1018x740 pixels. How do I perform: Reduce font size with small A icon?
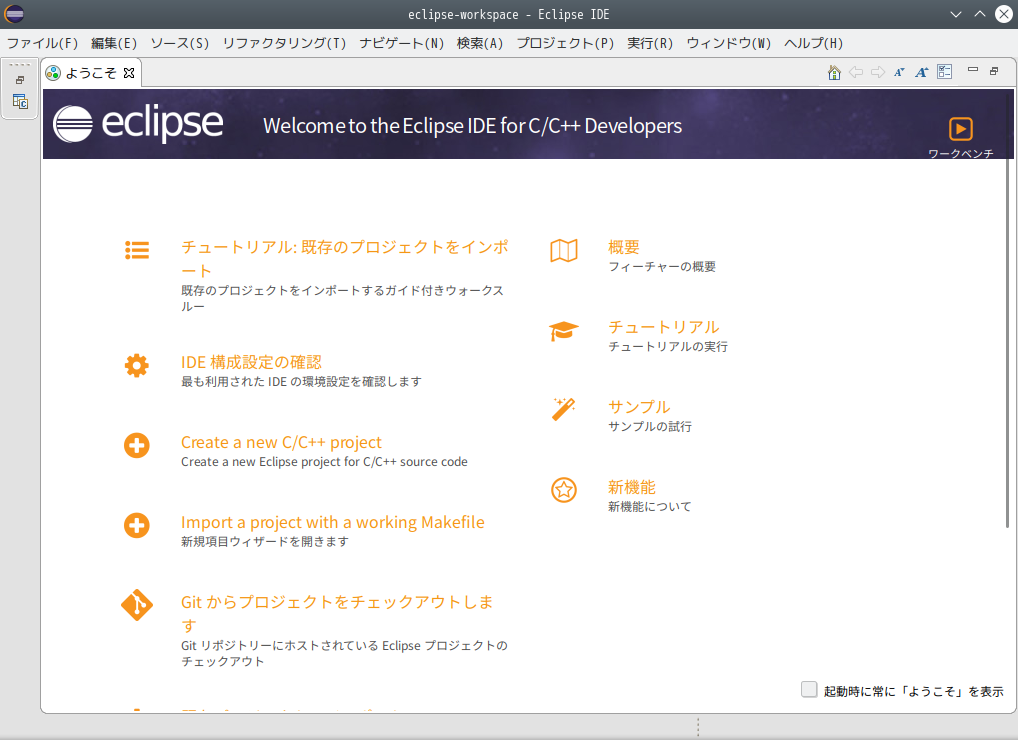click(x=899, y=72)
